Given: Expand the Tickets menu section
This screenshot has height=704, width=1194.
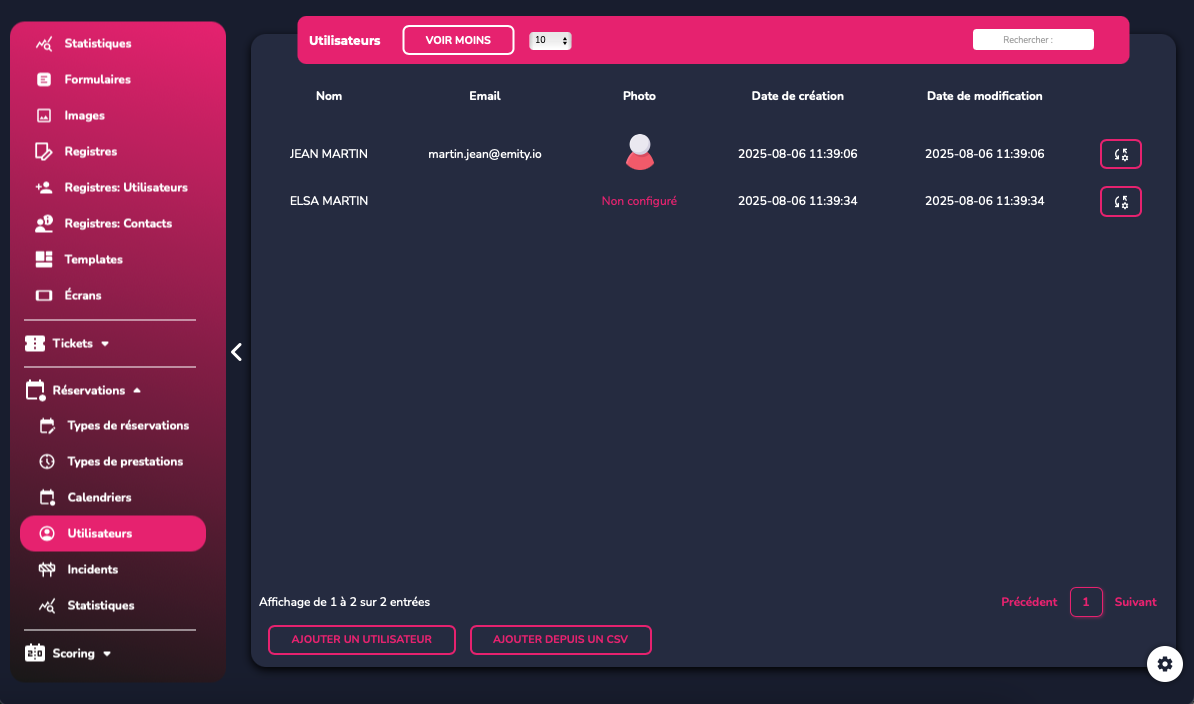Looking at the screenshot, I should [x=68, y=343].
